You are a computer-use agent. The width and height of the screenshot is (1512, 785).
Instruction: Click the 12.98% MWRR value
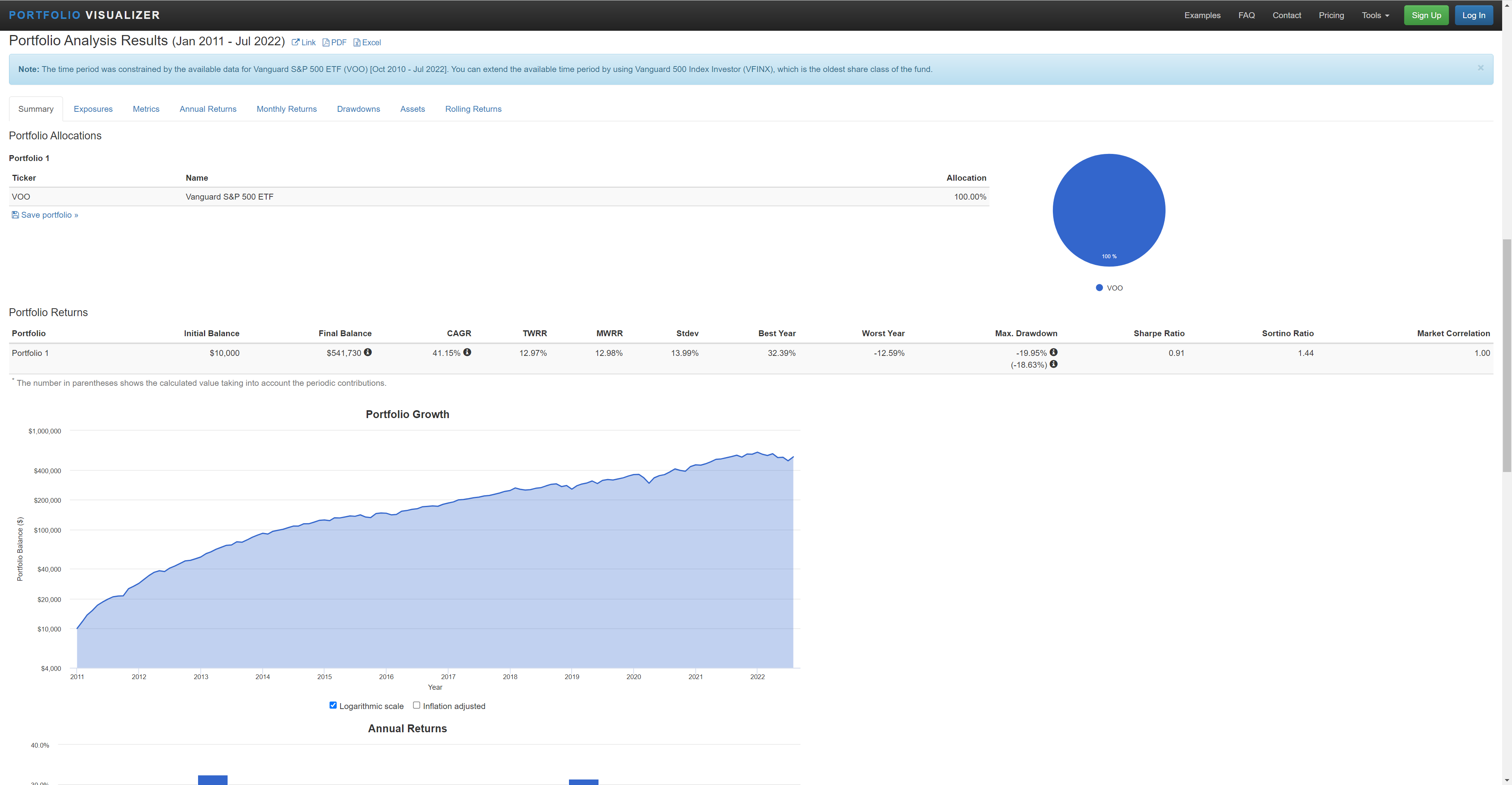tap(609, 353)
